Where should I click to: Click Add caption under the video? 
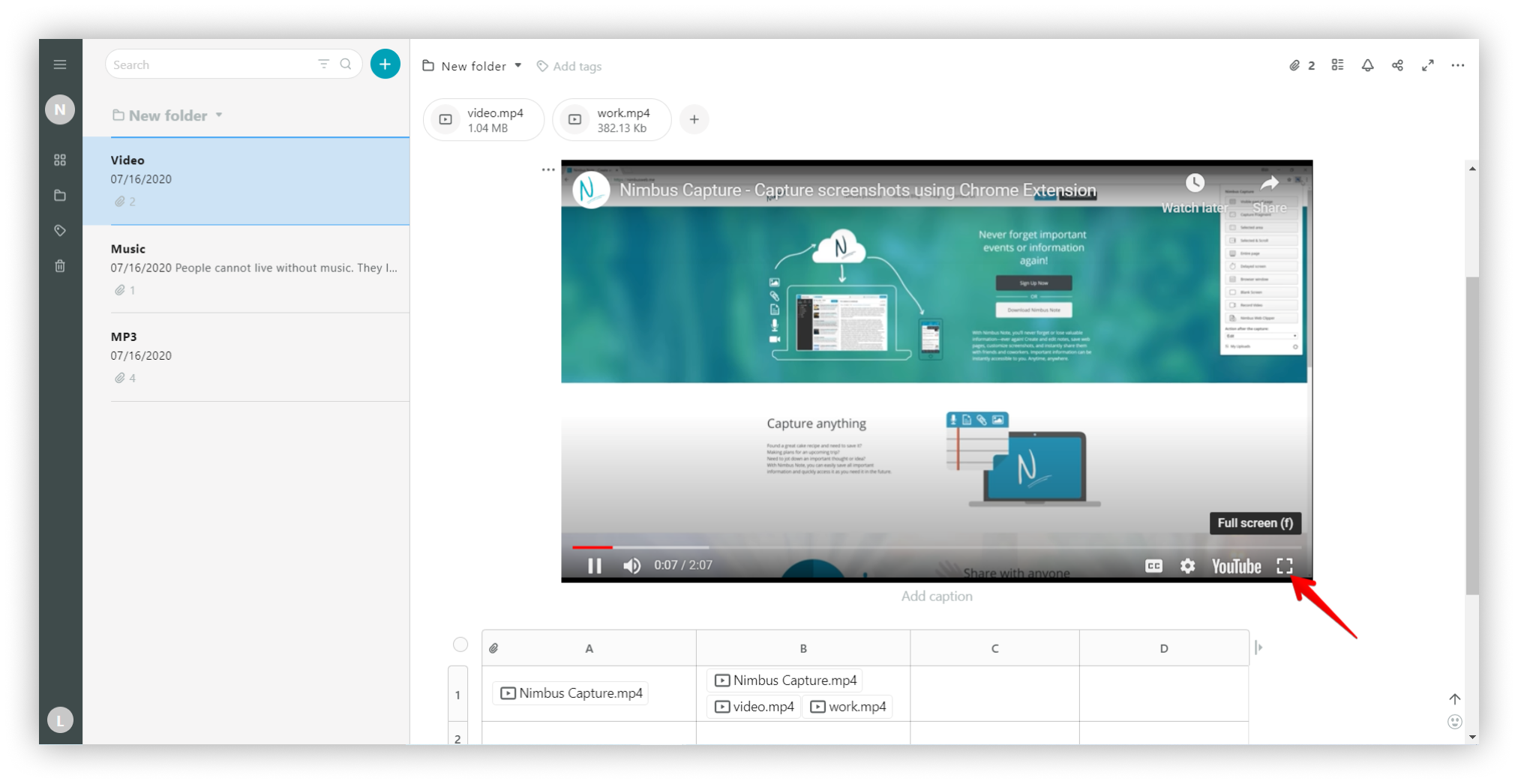tap(937, 596)
